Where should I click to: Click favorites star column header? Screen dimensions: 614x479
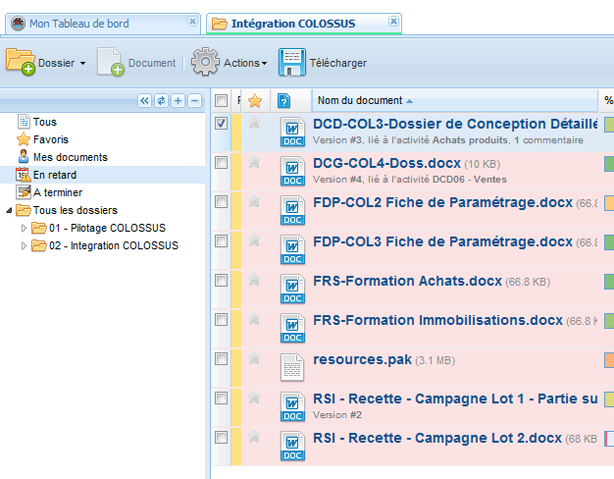pos(255,101)
